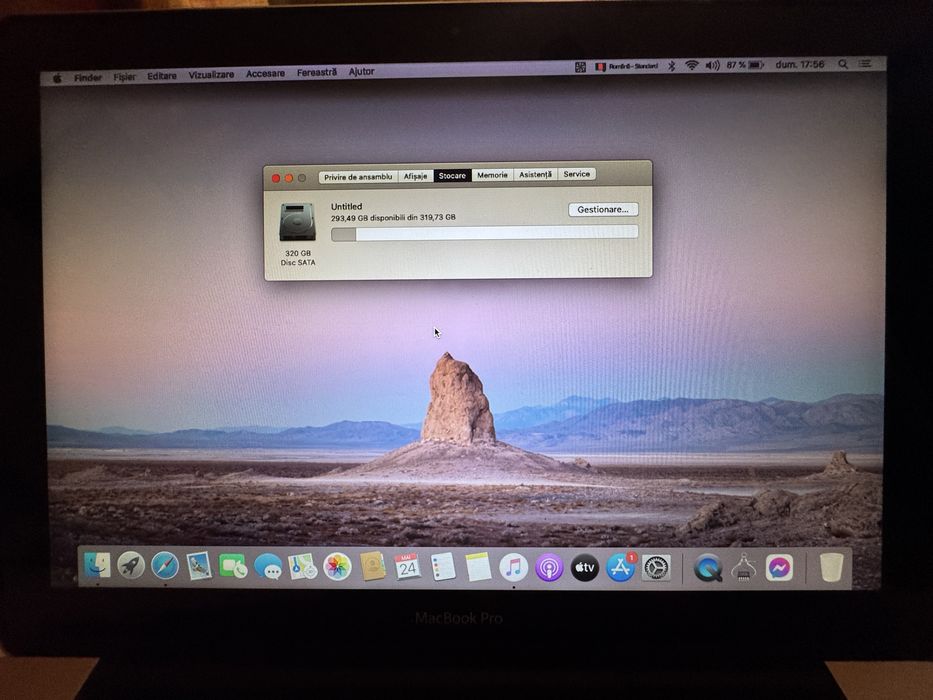This screenshot has width=933, height=700.
Task: Open Podcasts purple icon
Action: click(549, 568)
